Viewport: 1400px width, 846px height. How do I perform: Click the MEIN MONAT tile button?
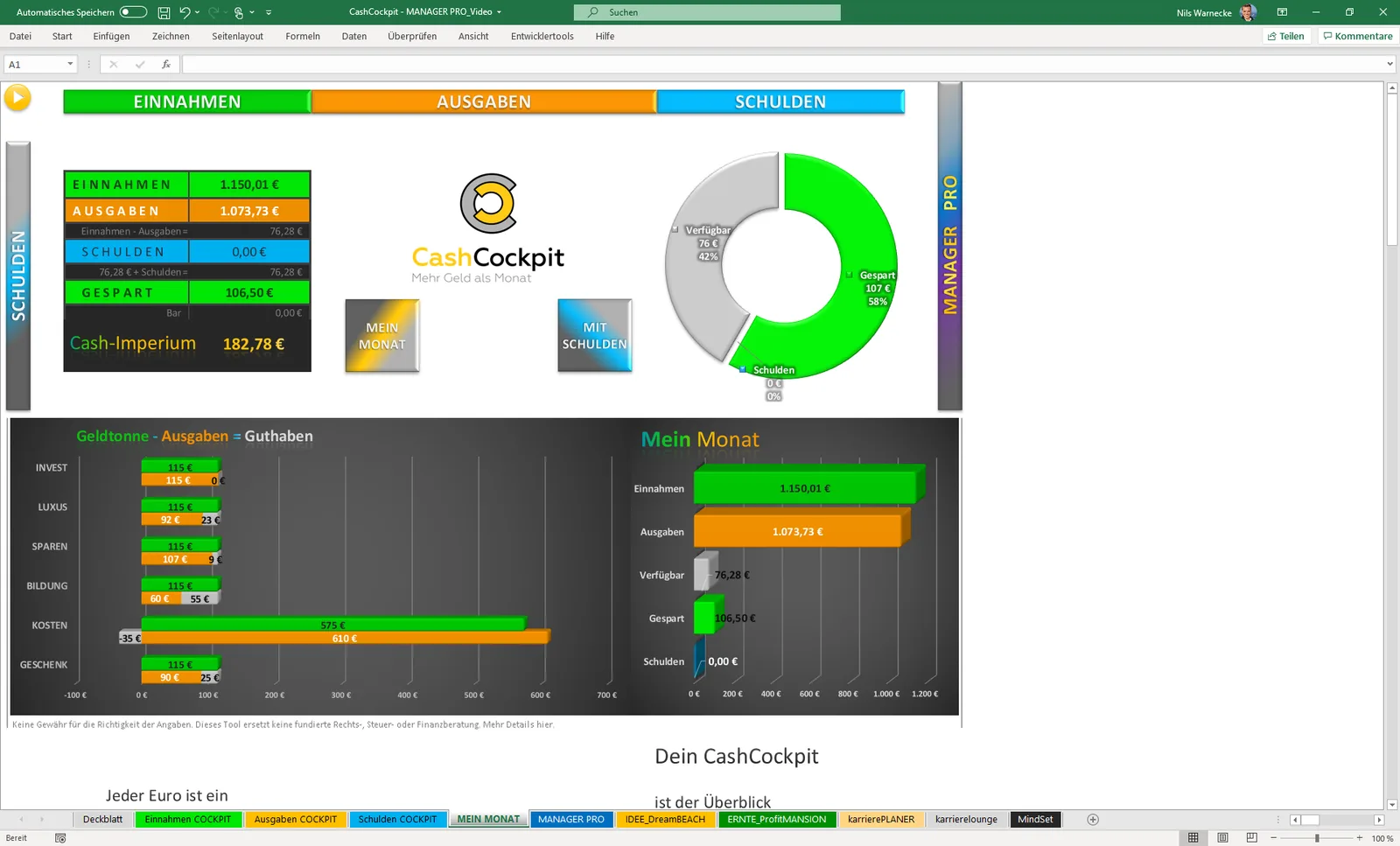click(382, 336)
